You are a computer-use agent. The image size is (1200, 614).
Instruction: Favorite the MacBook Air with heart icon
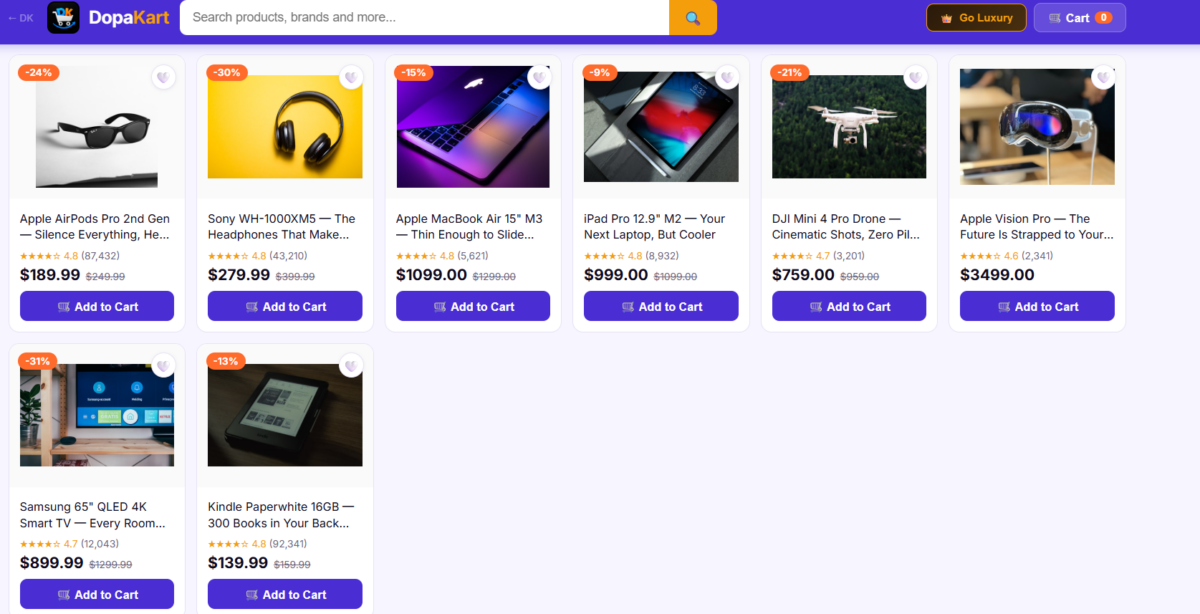pos(539,77)
